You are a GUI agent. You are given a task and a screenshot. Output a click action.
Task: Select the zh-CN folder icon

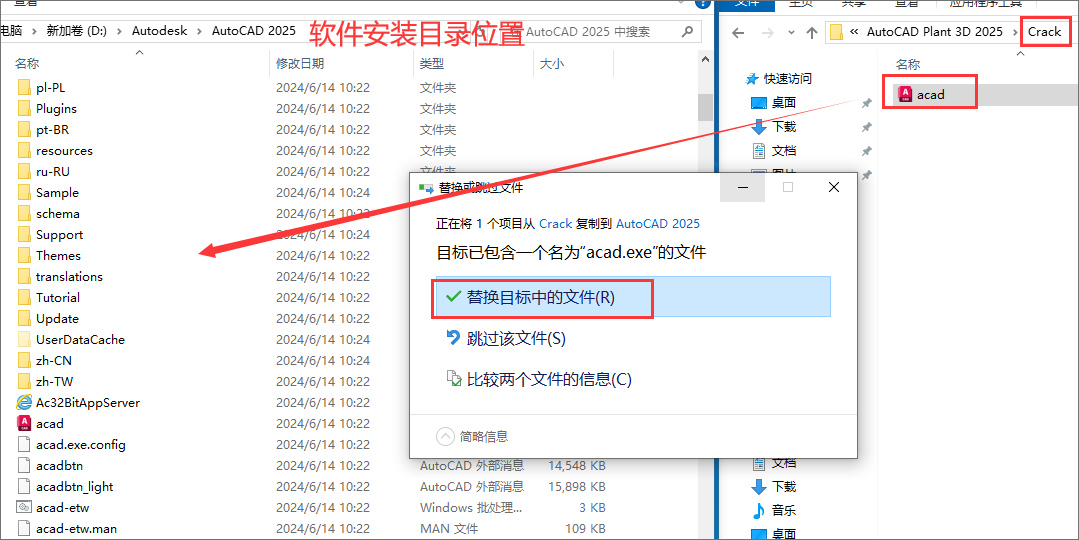click(x=24, y=360)
